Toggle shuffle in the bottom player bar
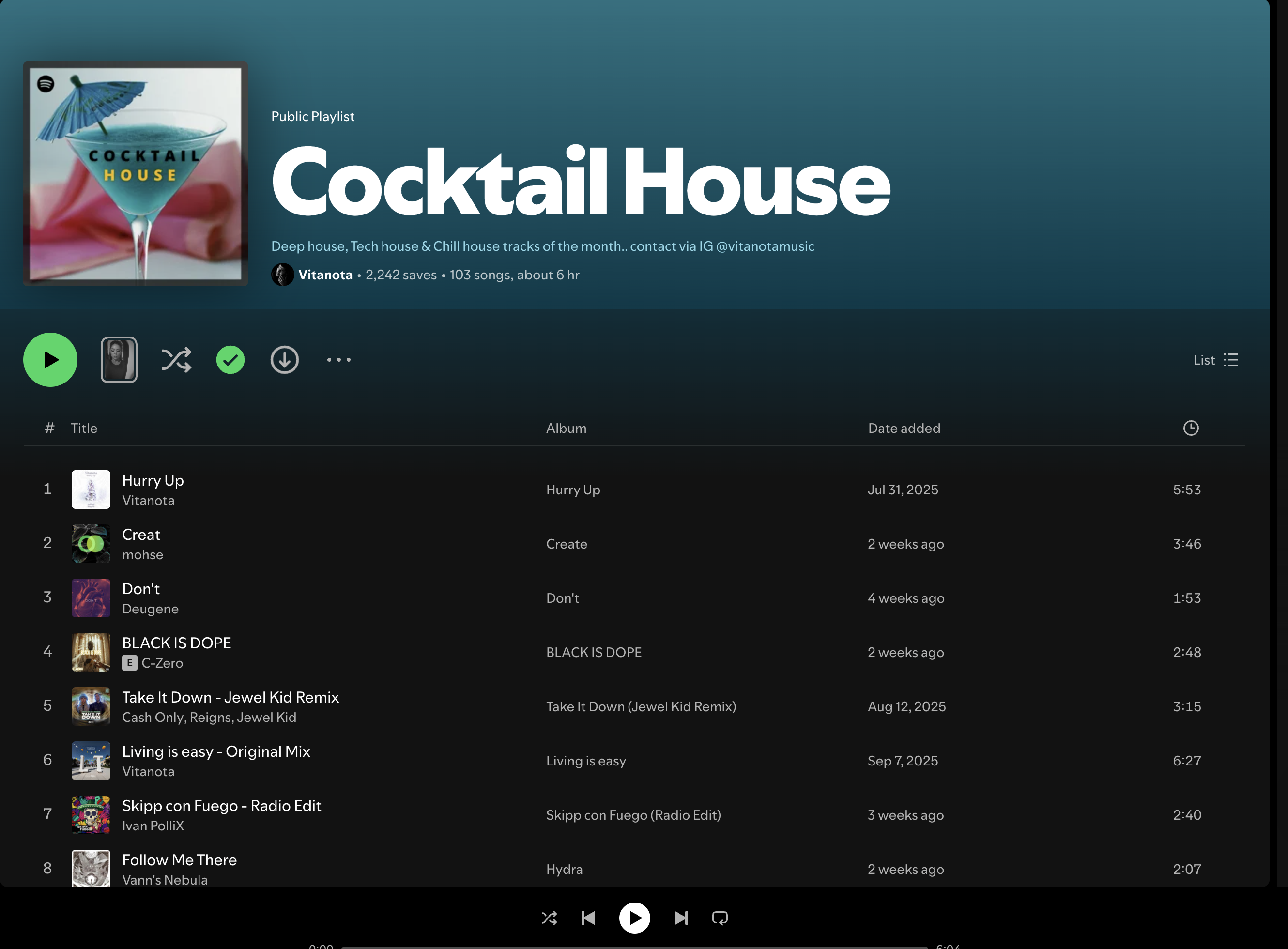Viewport: 1288px width, 949px height. [549, 918]
